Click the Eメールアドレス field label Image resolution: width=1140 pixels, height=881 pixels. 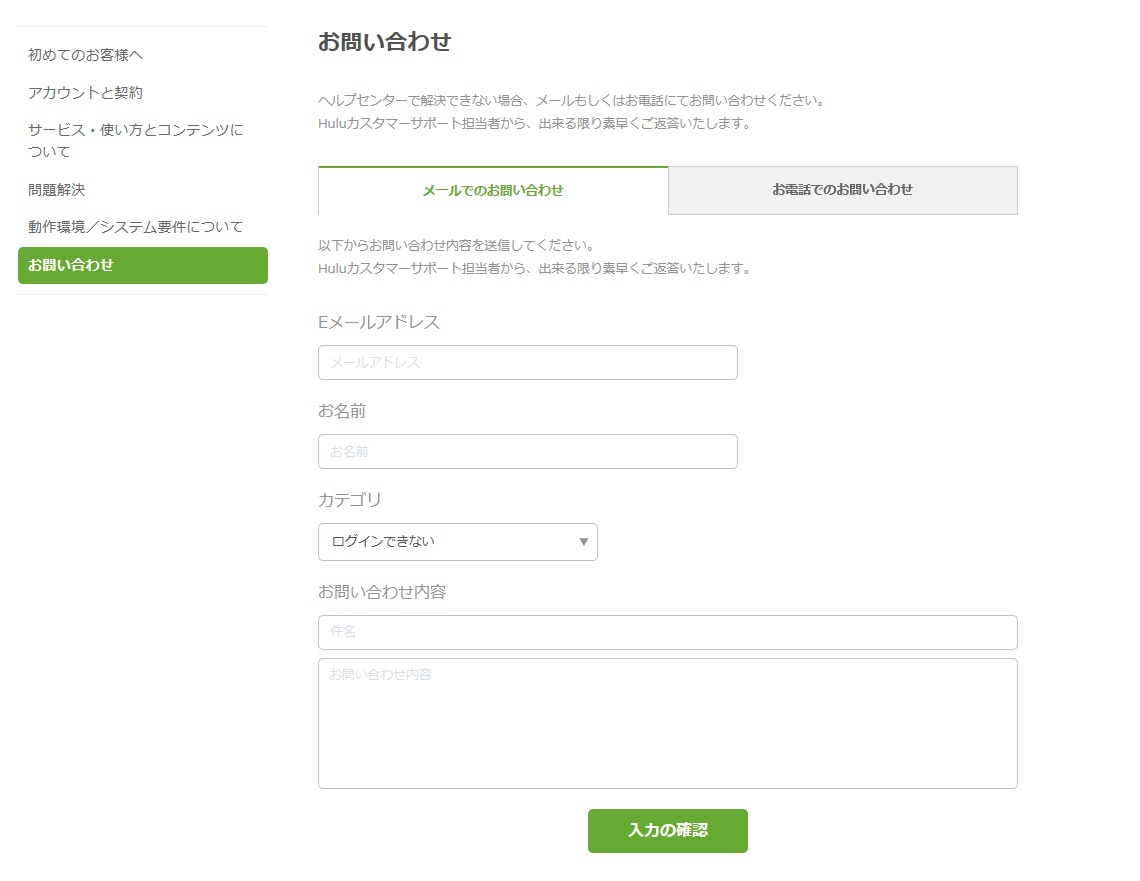[x=379, y=322]
